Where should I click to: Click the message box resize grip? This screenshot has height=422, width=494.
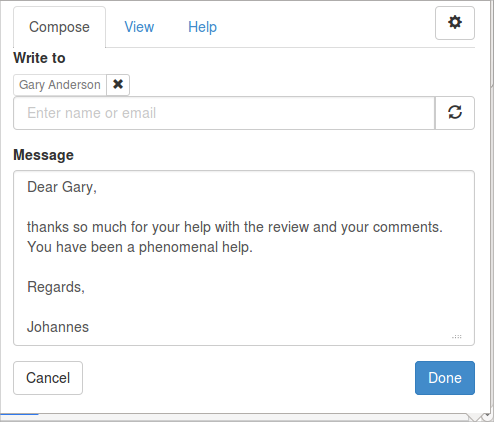click(457, 337)
